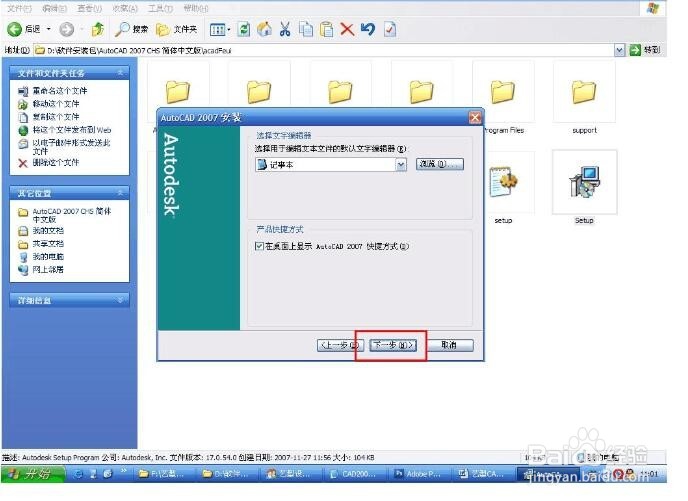Expand the 详细信息 panel
688x501 pixels.
pos(120,300)
